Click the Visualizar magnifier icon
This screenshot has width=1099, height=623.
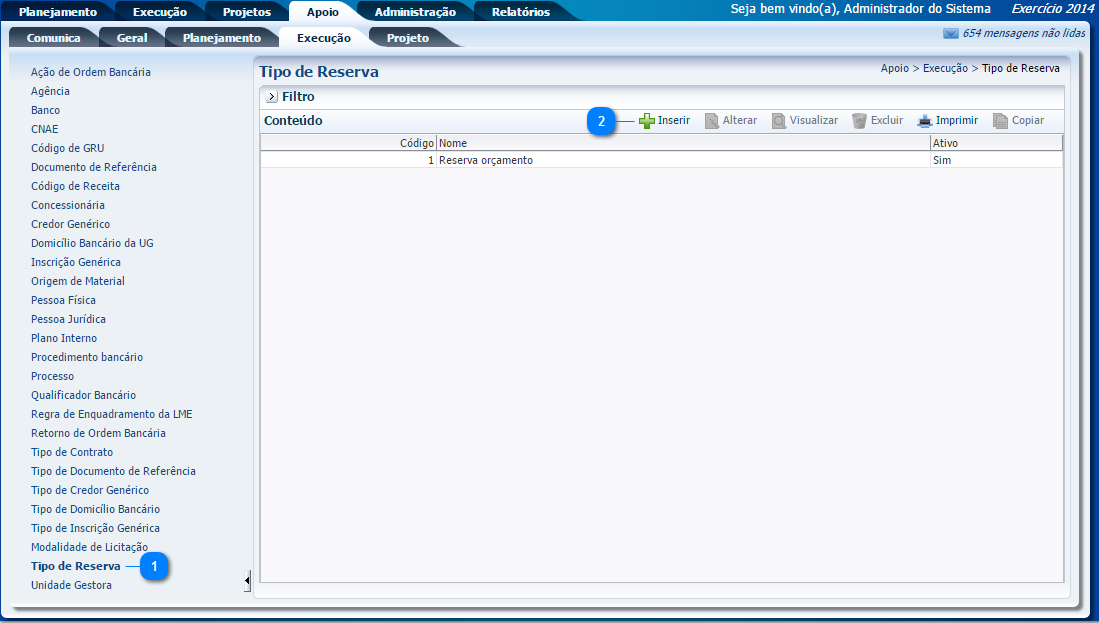click(x=779, y=121)
